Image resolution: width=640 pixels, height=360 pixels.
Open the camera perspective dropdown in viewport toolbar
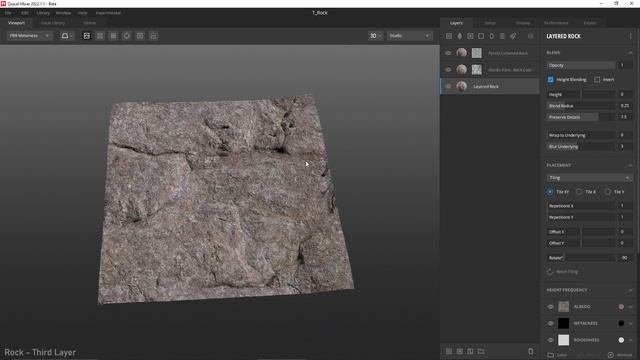click(x=67, y=36)
